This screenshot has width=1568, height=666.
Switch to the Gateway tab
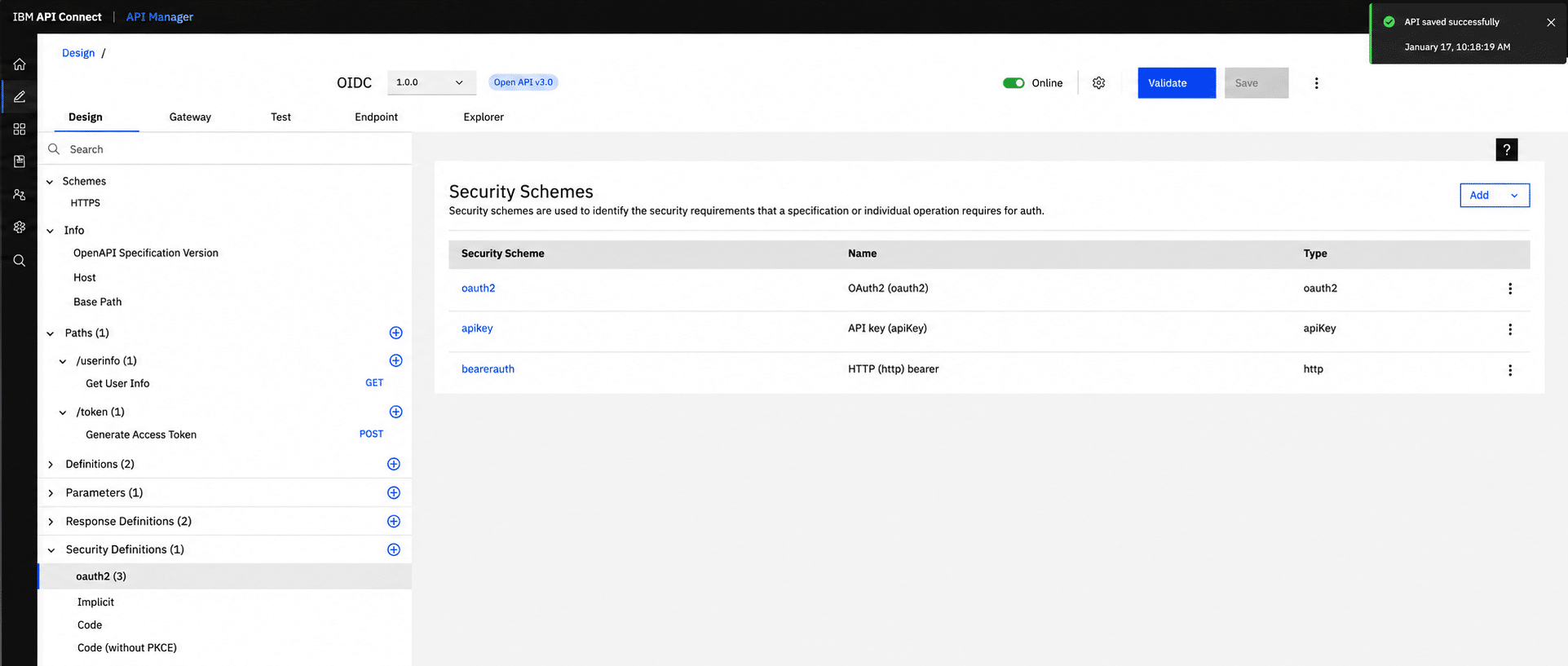190,117
